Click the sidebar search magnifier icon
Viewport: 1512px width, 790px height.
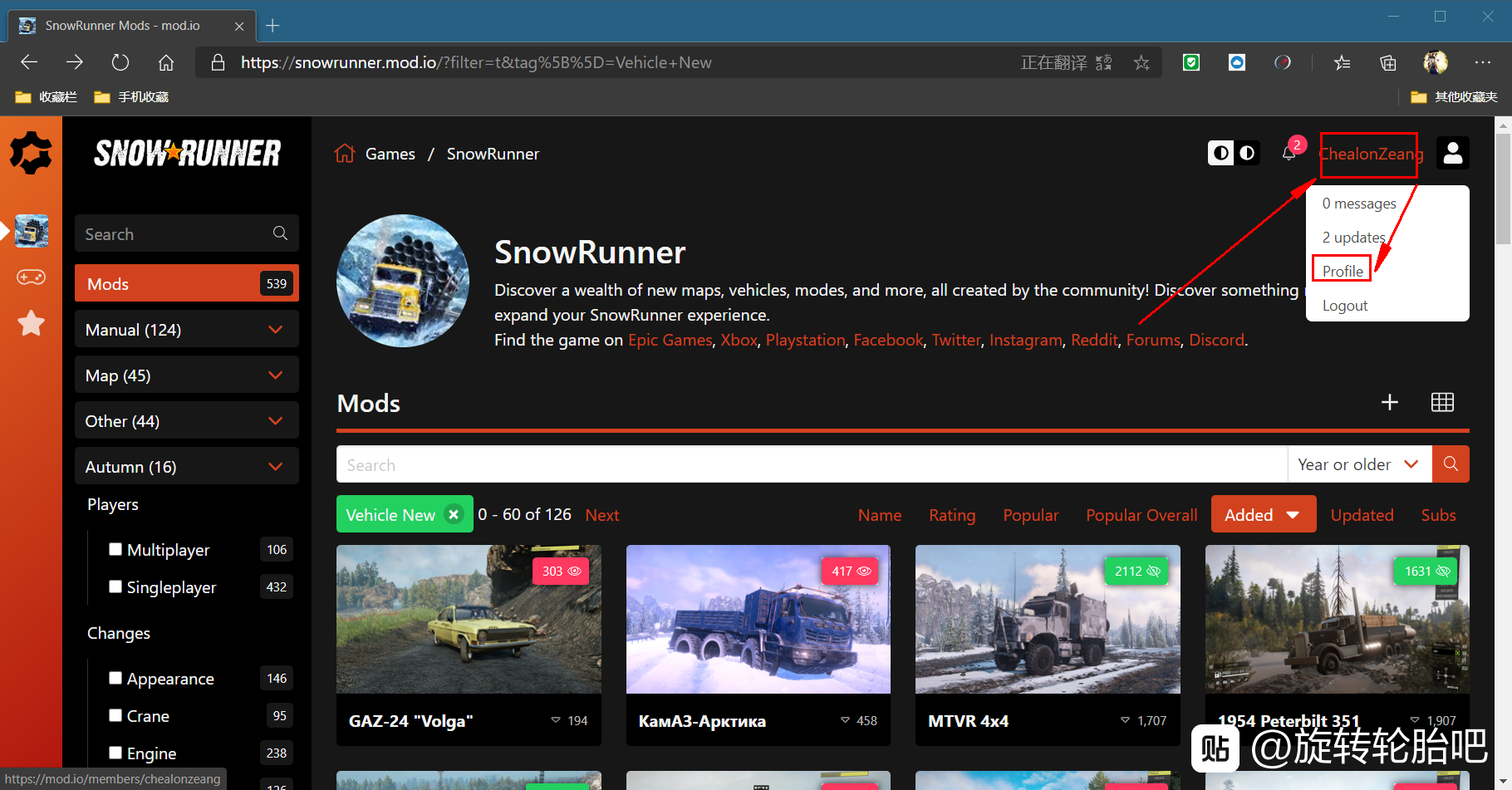280,233
